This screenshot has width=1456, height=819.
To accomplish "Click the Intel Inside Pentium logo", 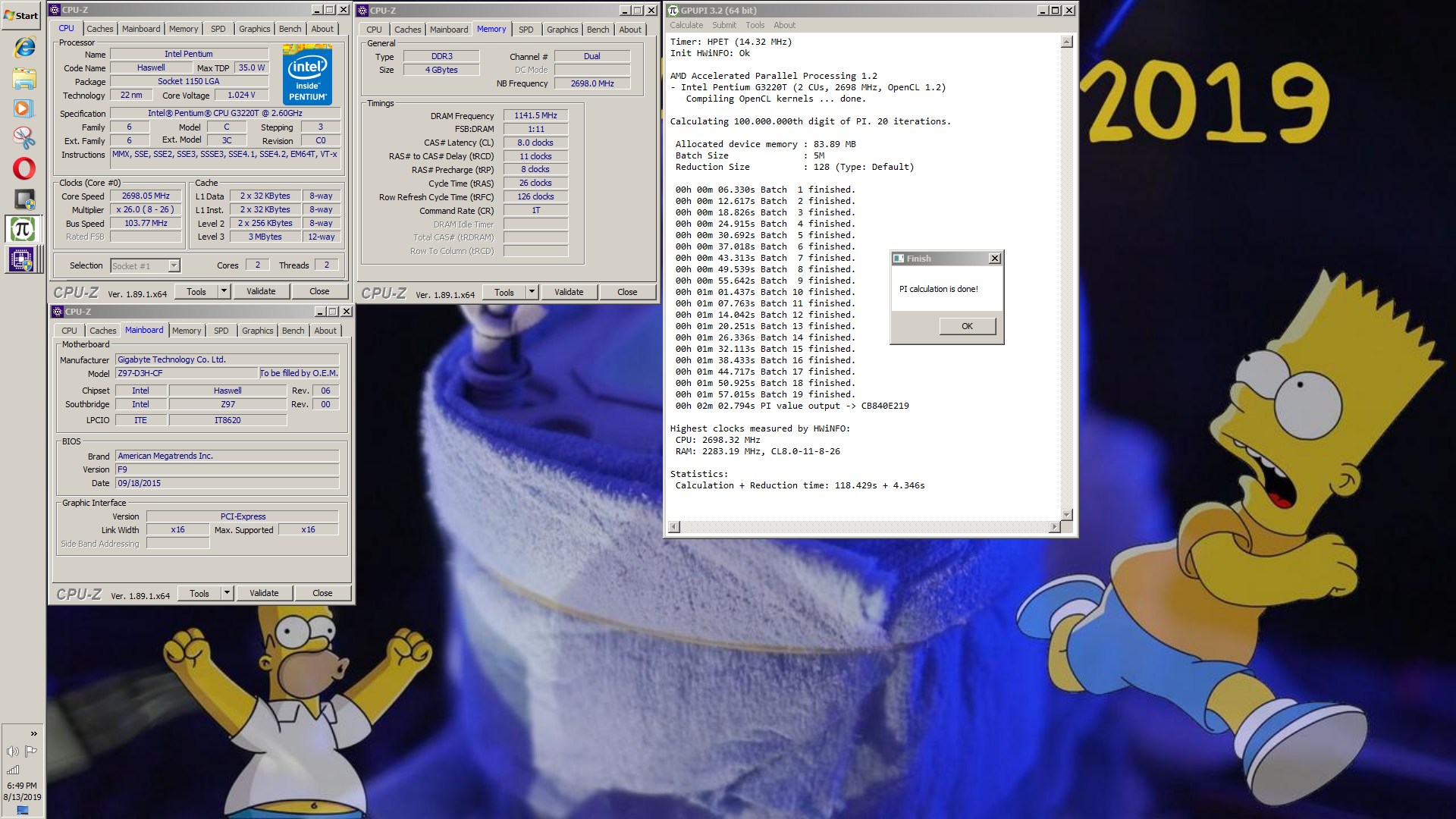I will tap(307, 74).
